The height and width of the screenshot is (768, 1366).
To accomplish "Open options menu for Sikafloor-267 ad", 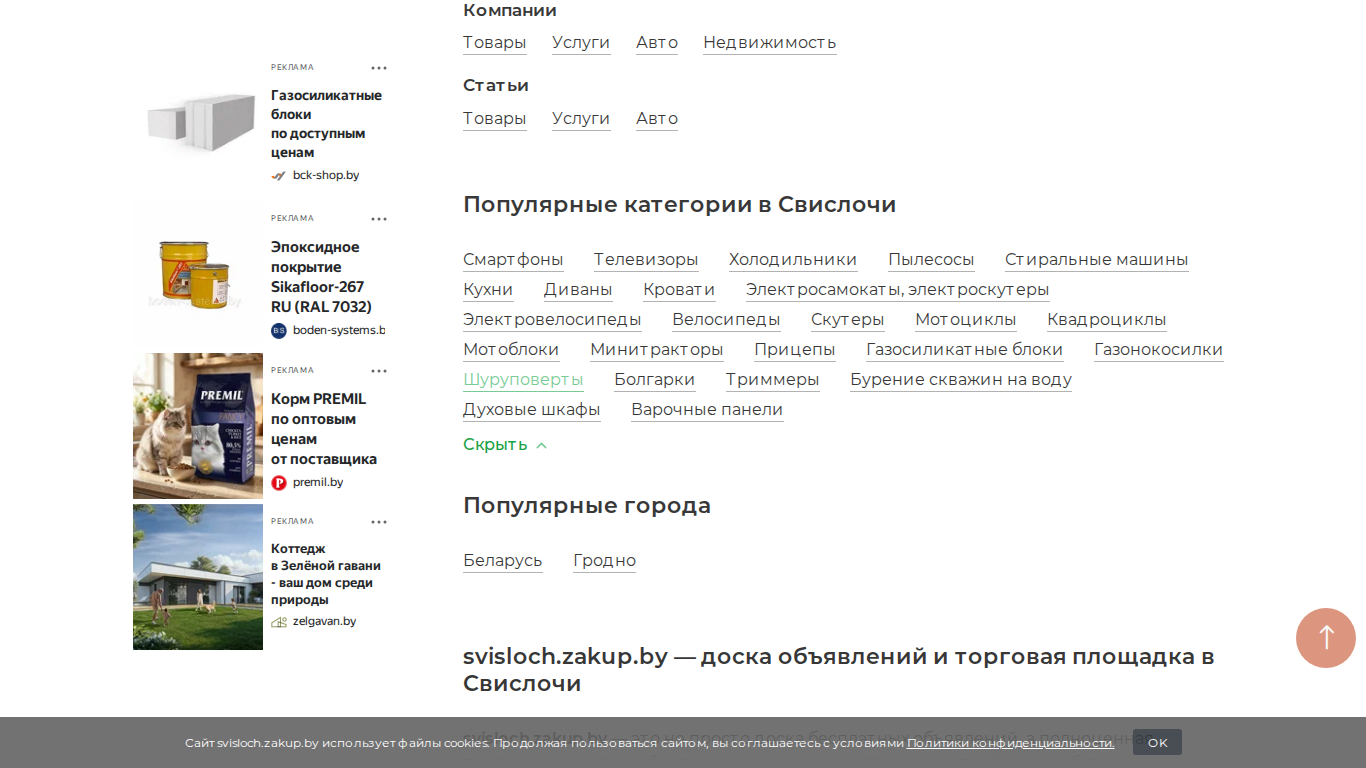I will tap(379, 219).
